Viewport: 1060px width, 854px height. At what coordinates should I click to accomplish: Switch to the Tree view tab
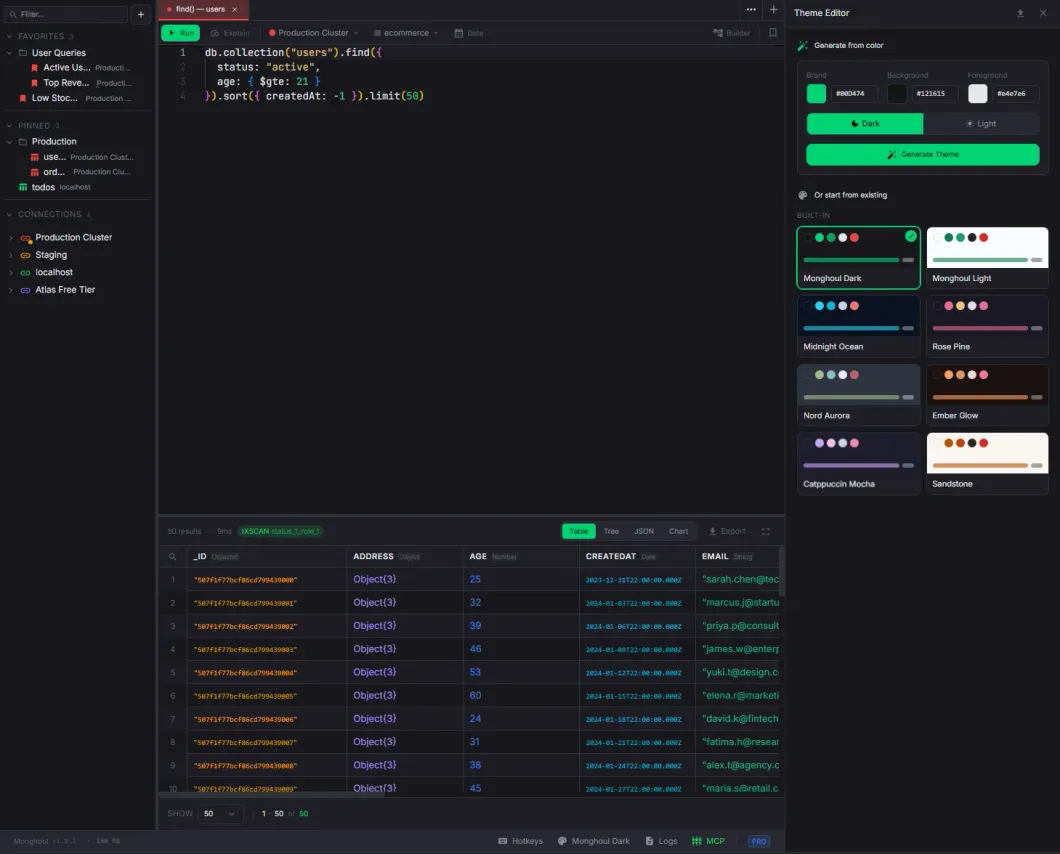(x=611, y=531)
